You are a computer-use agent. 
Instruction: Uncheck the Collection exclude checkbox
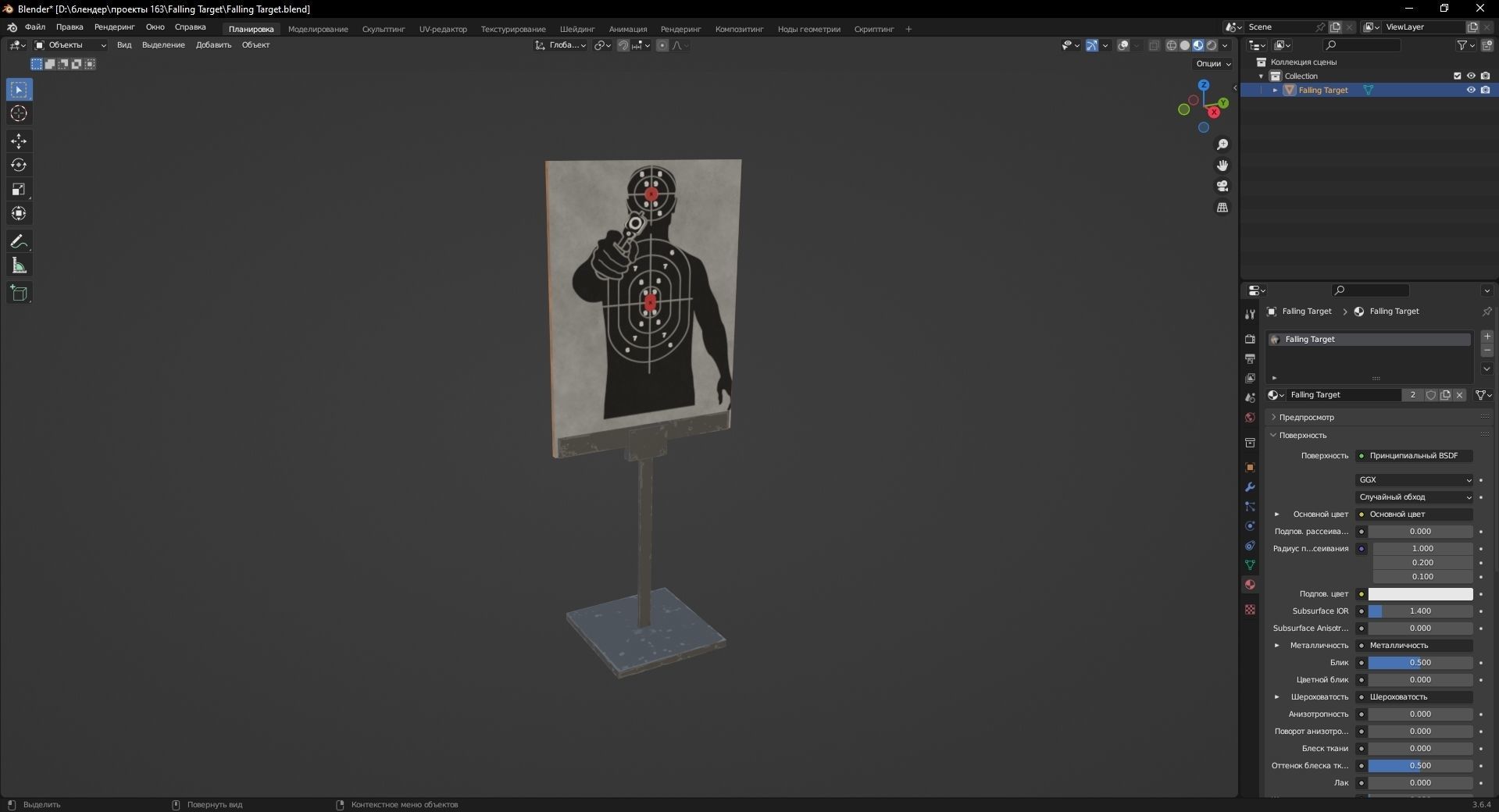pos(1457,76)
